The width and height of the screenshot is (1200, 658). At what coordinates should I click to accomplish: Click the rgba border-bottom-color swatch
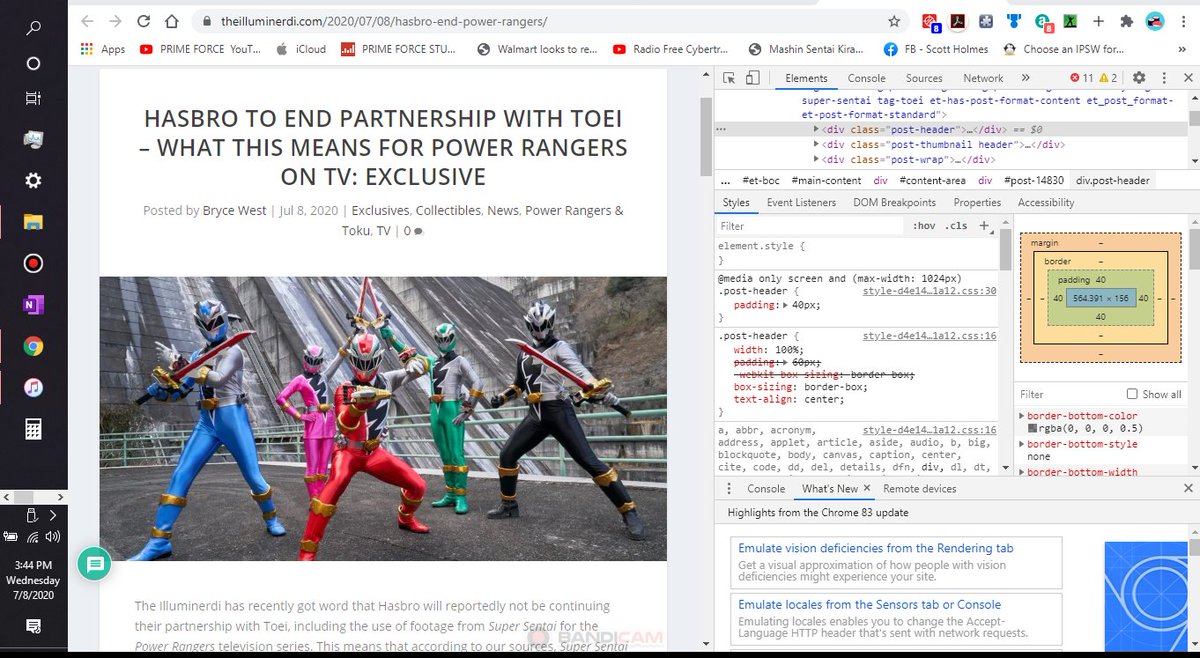pyautogui.click(x=1032, y=429)
